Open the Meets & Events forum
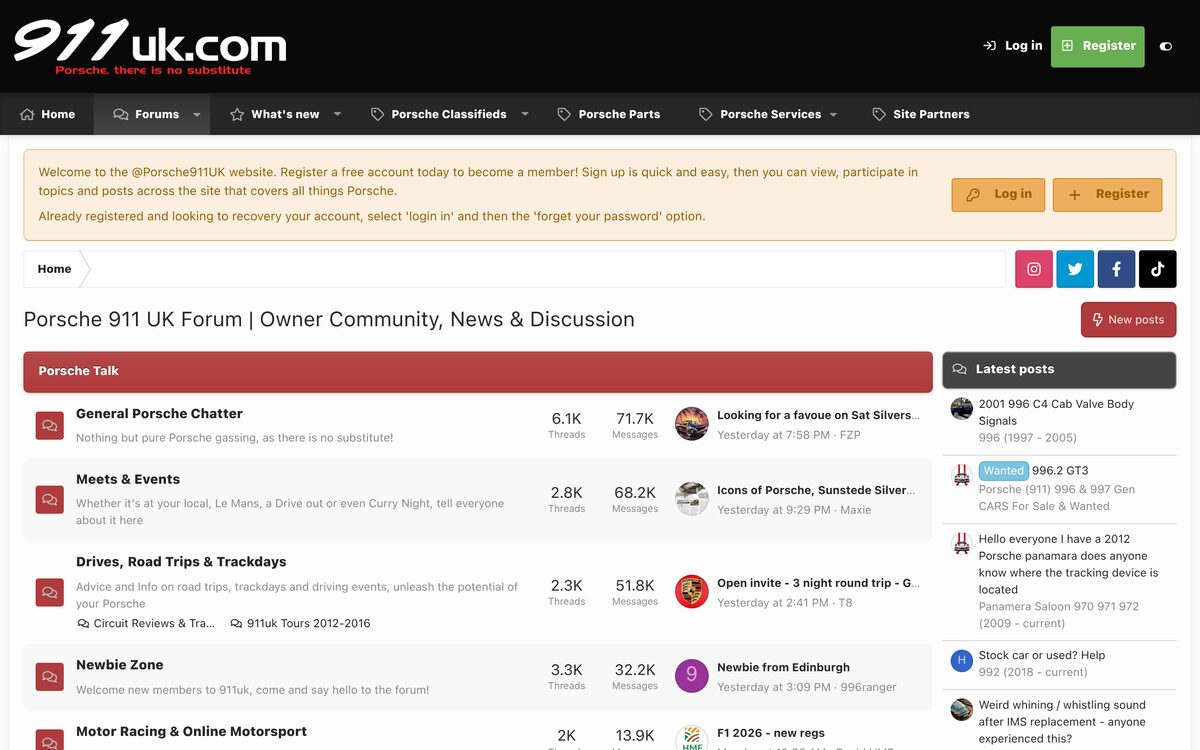 point(128,480)
